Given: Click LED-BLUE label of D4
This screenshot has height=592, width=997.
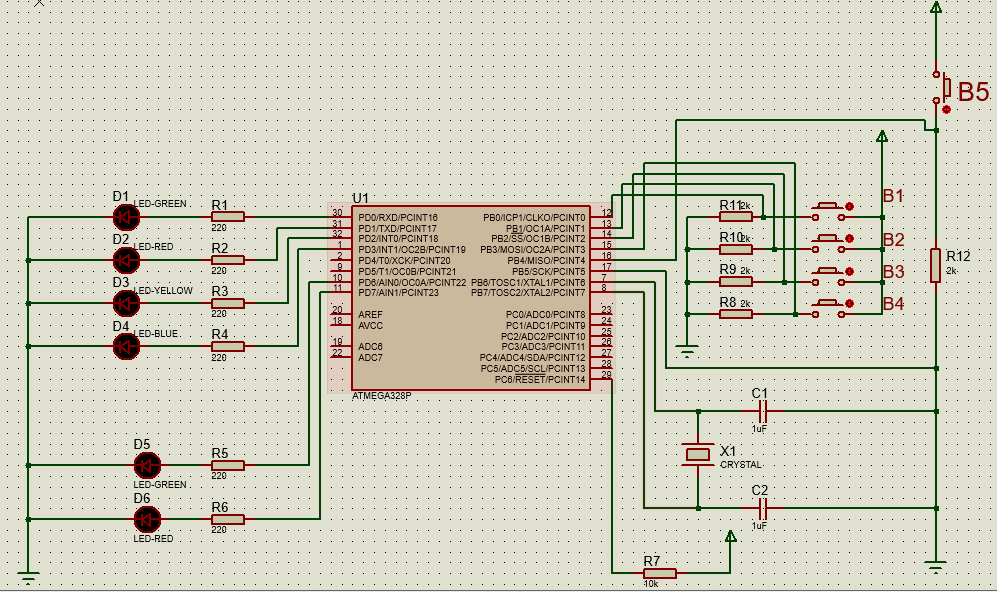Looking at the screenshot, I should [156, 334].
